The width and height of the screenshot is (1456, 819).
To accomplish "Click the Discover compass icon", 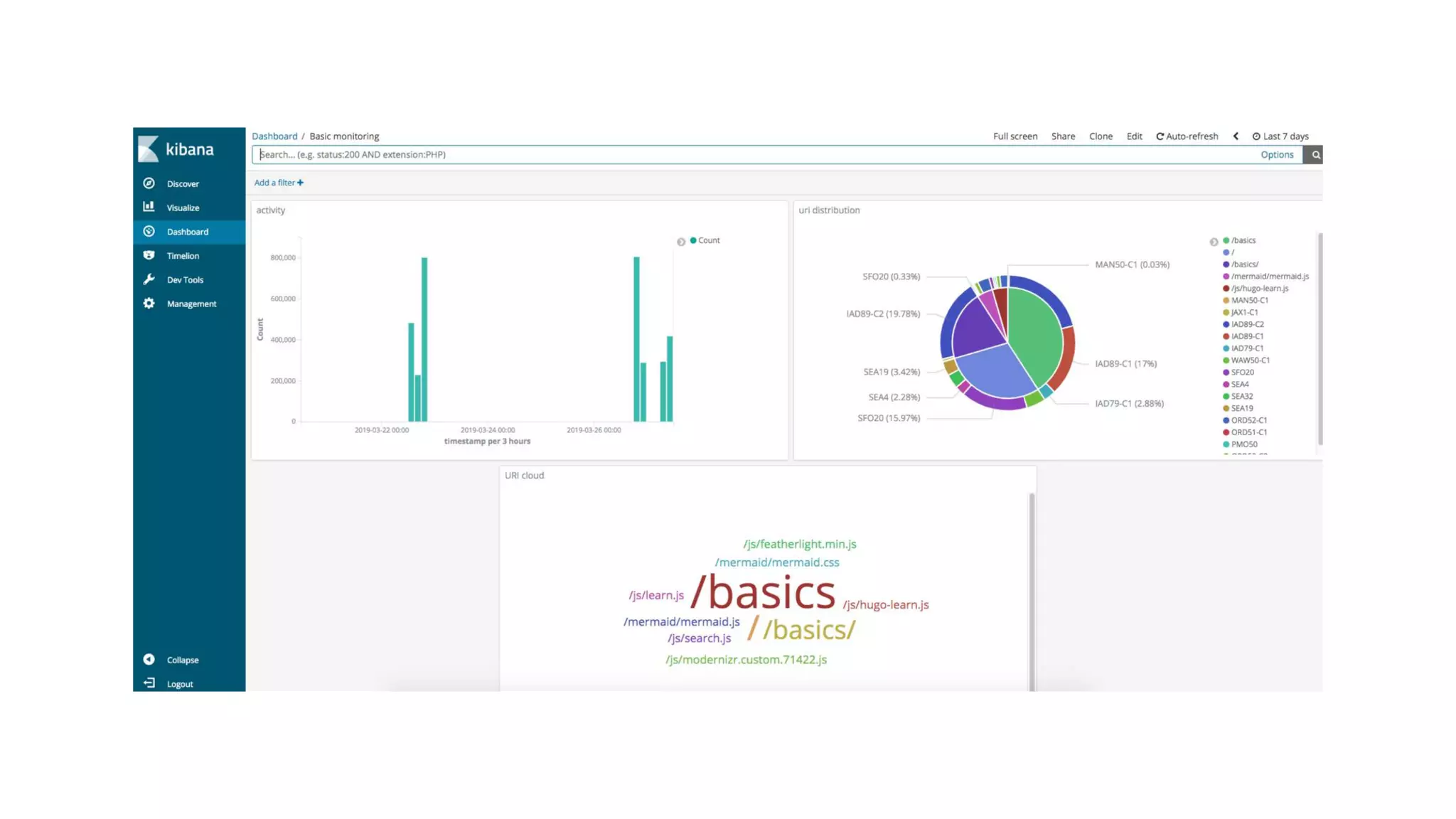I will [149, 183].
